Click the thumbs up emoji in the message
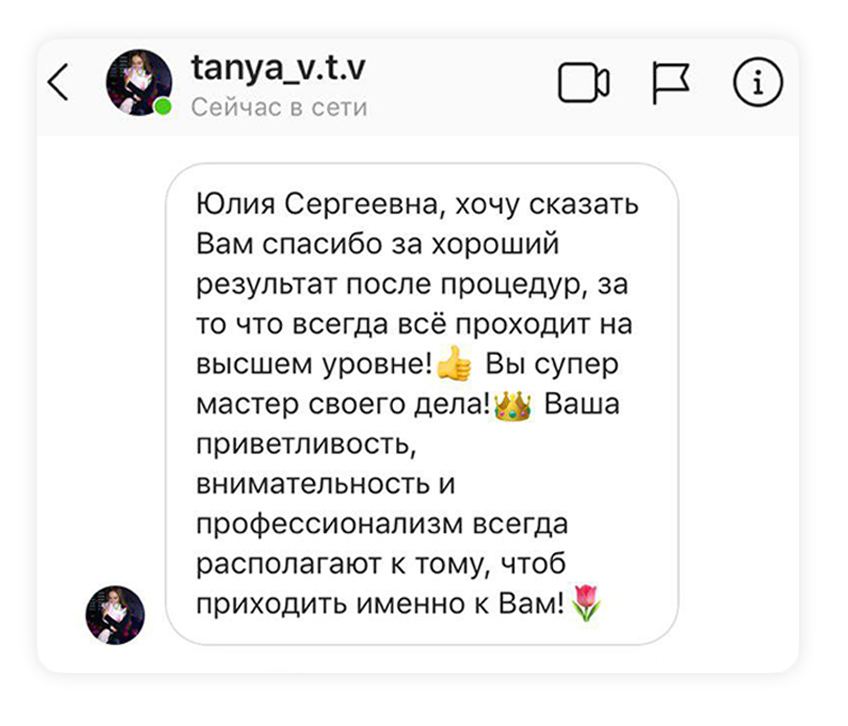 454,364
